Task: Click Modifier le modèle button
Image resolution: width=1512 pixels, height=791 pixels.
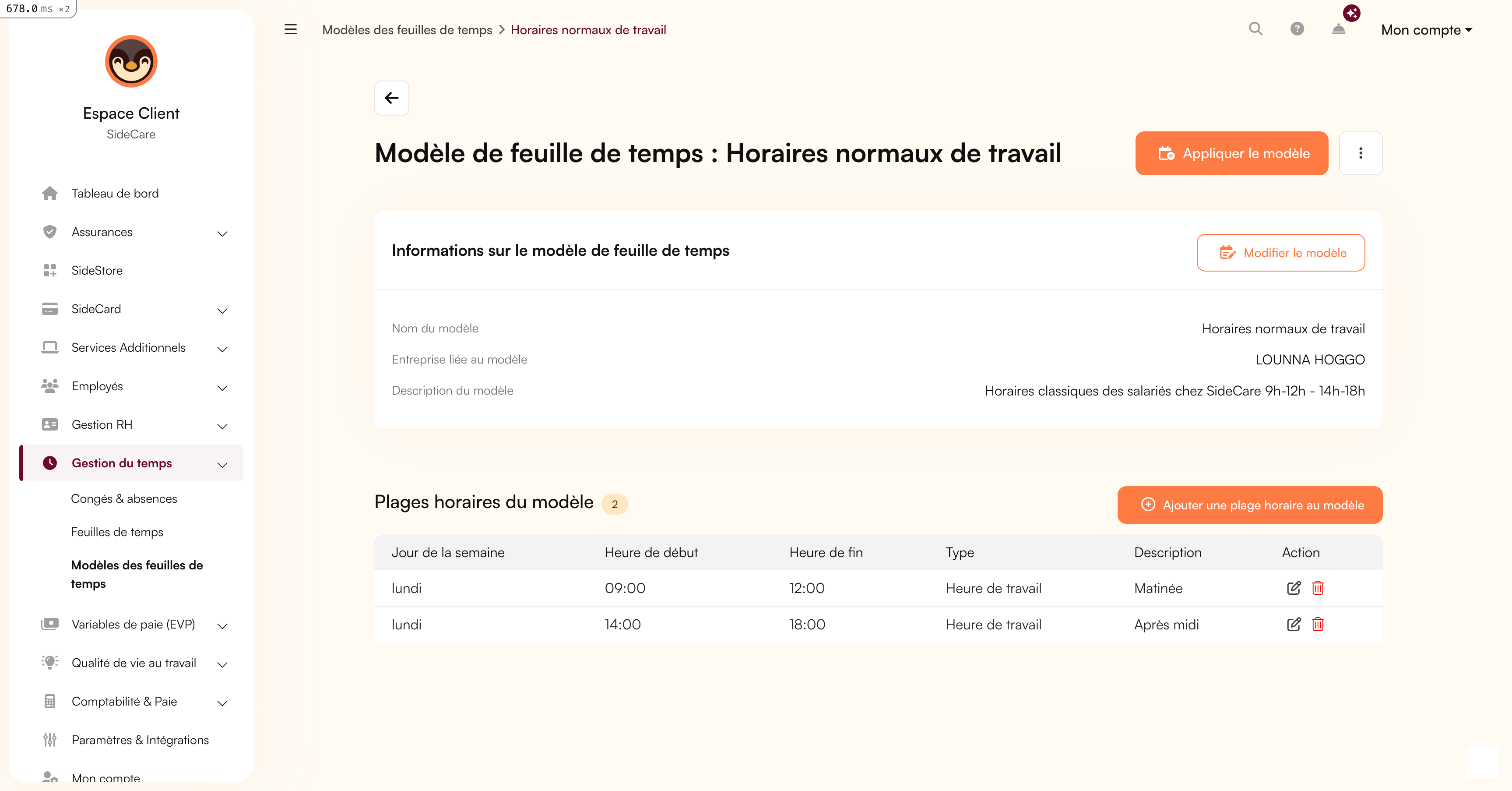Action: pyautogui.click(x=1280, y=253)
